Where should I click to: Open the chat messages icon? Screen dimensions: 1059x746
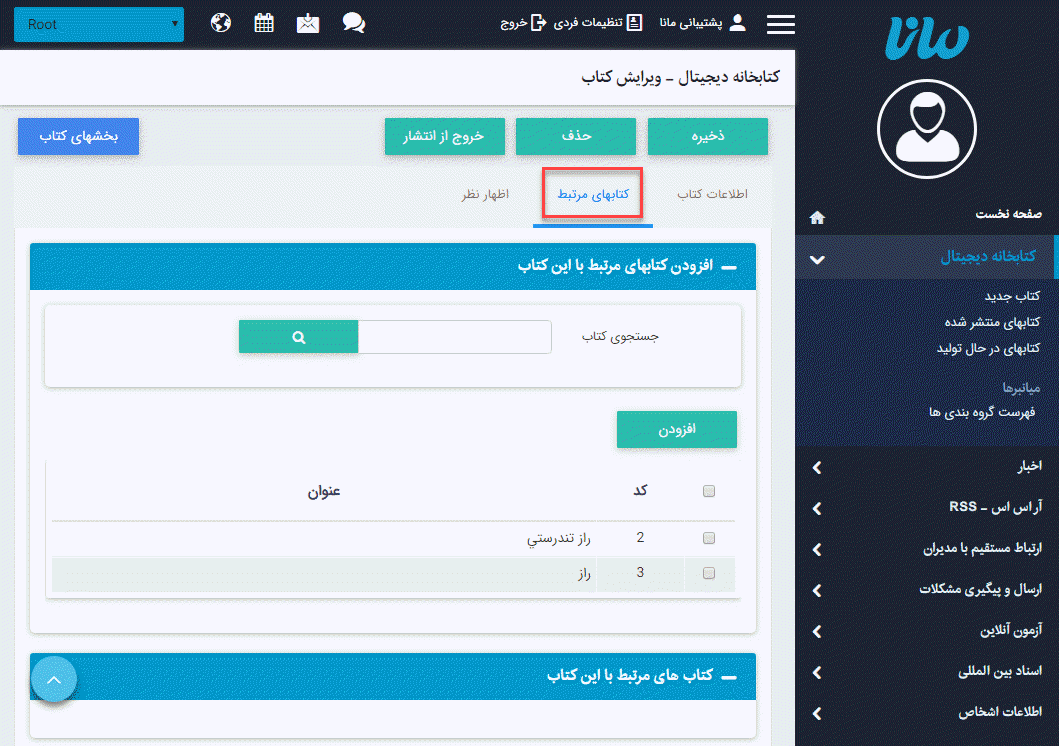tap(353, 22)
